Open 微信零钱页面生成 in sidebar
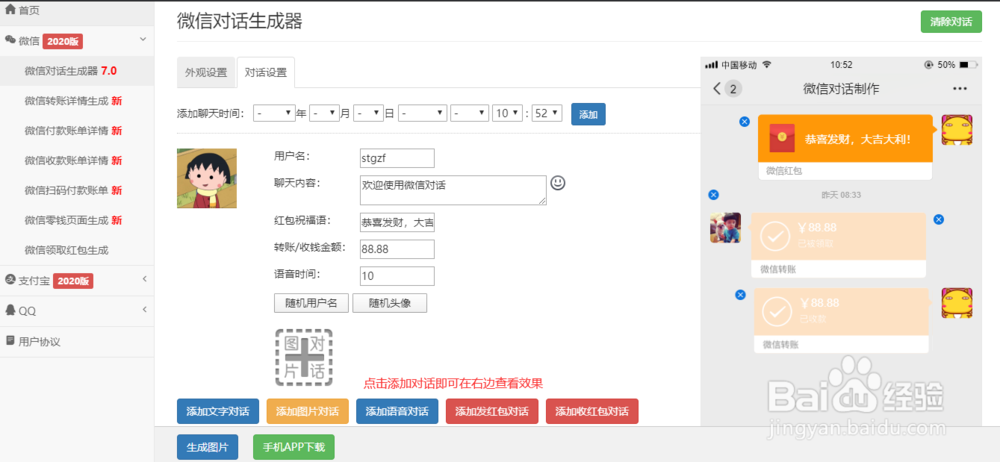 pos(73,220)
